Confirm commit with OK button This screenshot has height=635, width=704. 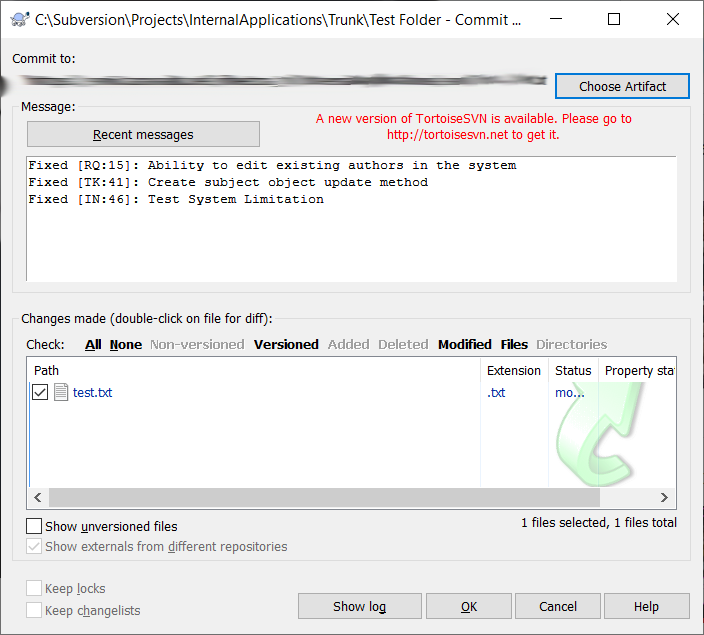(x=468, y=606)
